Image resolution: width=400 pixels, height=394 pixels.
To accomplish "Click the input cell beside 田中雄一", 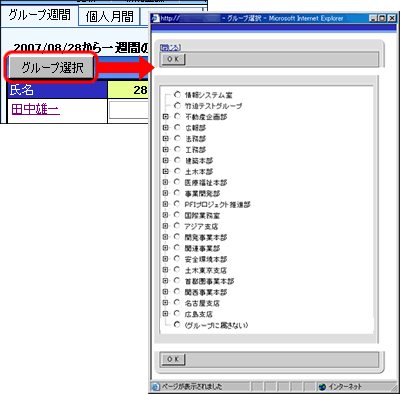I will click(129, 109).
